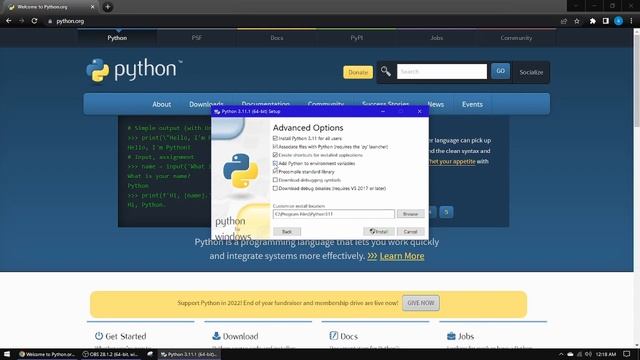Toggle Install Python 3.11 for all users
The image size is (640, 360).
click(x=275, y=138)
